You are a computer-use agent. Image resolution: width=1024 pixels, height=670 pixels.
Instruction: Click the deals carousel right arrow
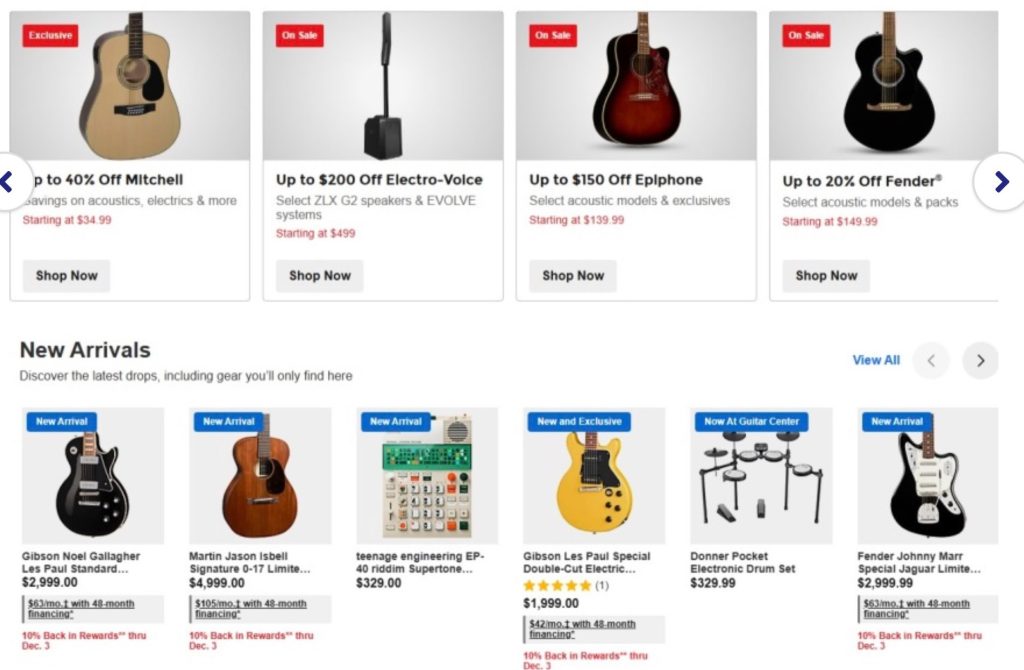(1000, 181)
